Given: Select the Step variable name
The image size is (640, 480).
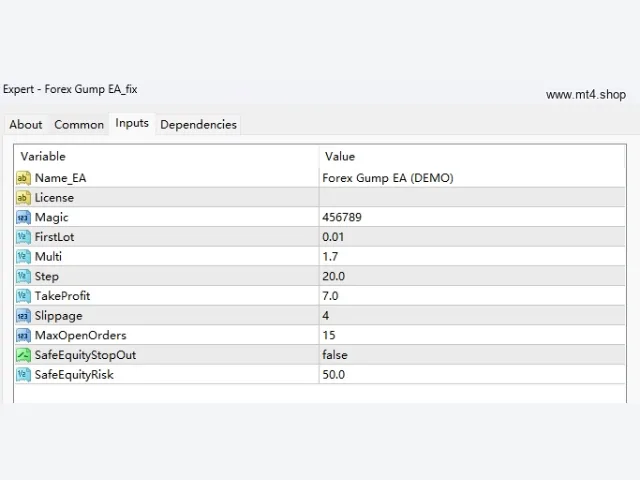Looking at the screenshot, I should pyautogui.click(x=47, y=276).
